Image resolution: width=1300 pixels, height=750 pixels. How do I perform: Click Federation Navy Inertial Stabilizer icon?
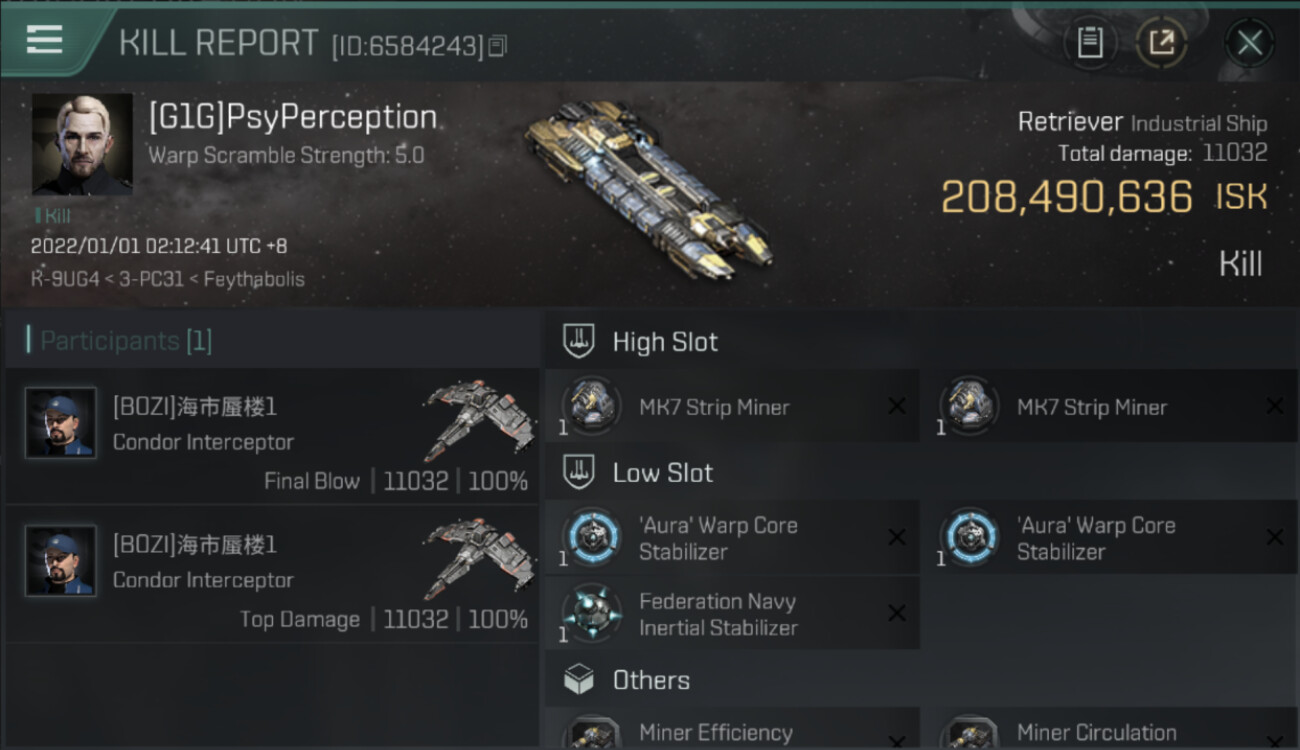tap(591, 614)
